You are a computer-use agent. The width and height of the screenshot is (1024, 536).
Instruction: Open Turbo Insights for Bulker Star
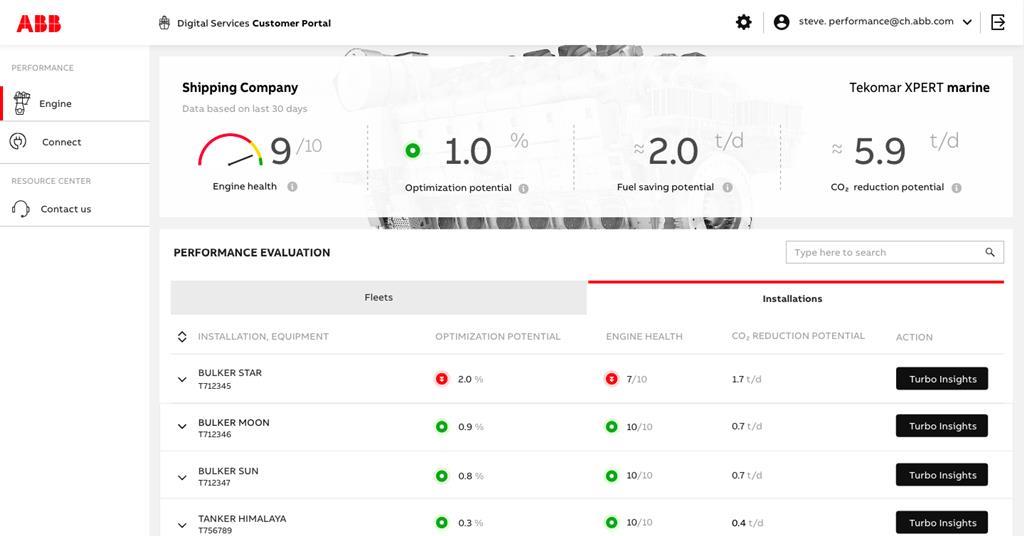[x=942, y=379]
